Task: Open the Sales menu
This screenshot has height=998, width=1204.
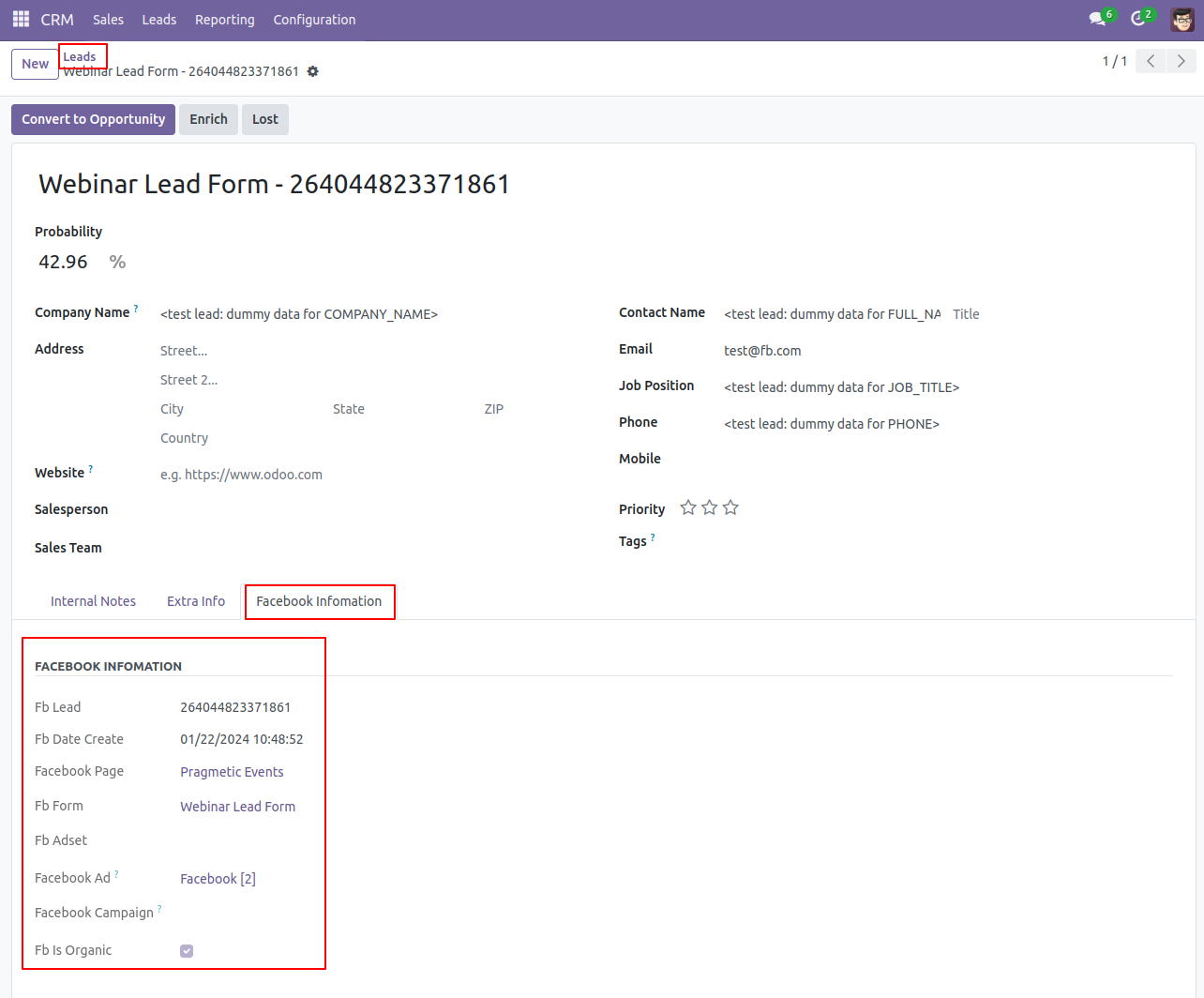Action: pyautogui.click(x=108, y=19)
